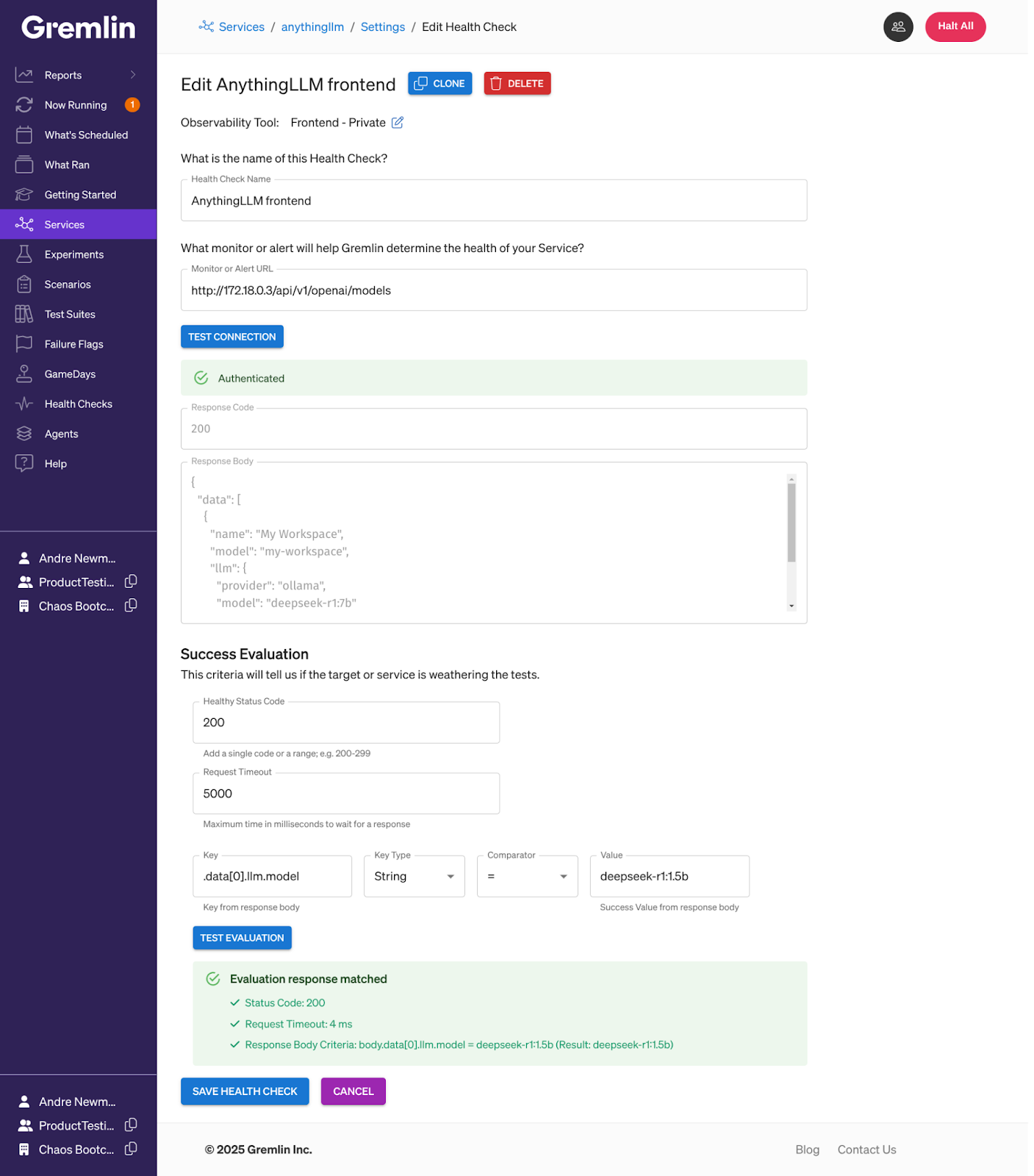Image resolution: width=1034 pixels, height=1176 pixels.
Task: Click the What's Scheduled calendar icon
Action: point(24,135)
